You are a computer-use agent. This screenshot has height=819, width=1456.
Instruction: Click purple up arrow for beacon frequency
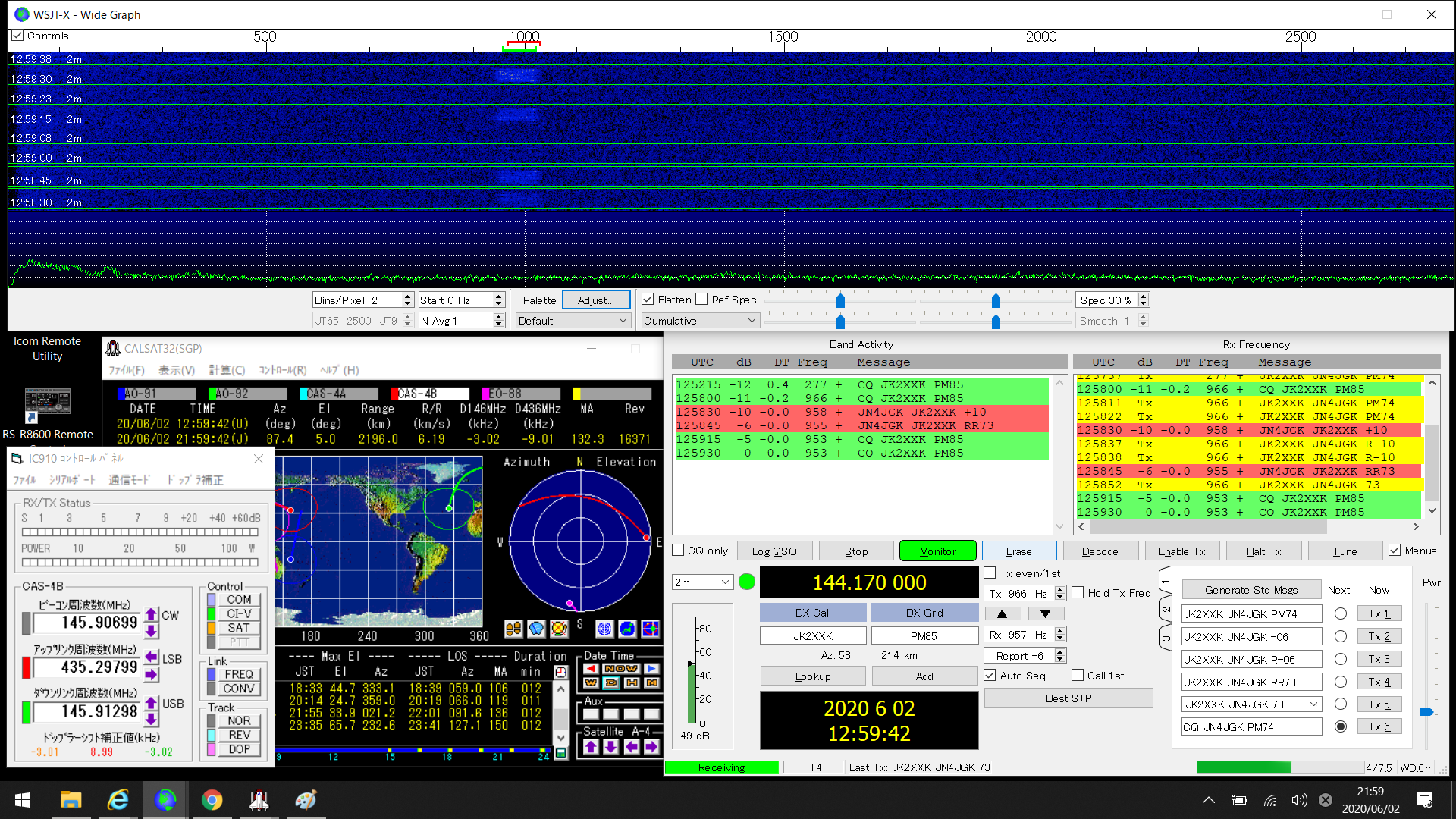[151, 614]
